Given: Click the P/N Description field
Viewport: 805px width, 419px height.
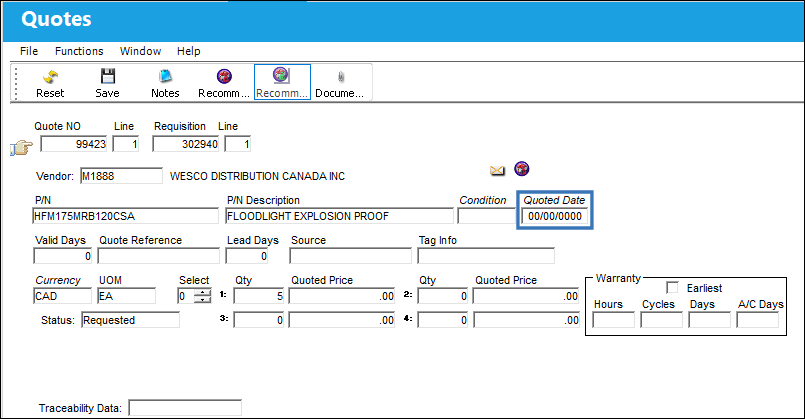Looking at the screenshot, I should pyautogui.click(x=340, y=216).
